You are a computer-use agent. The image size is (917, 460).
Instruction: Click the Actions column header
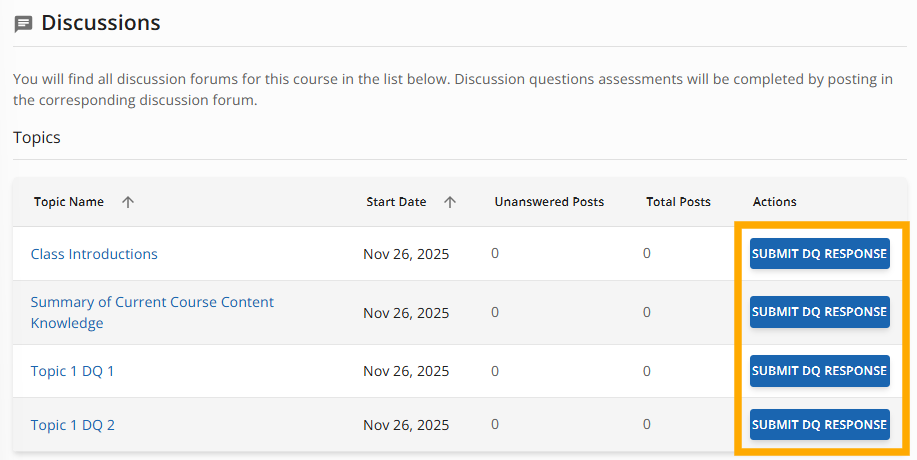click(774, 202)
